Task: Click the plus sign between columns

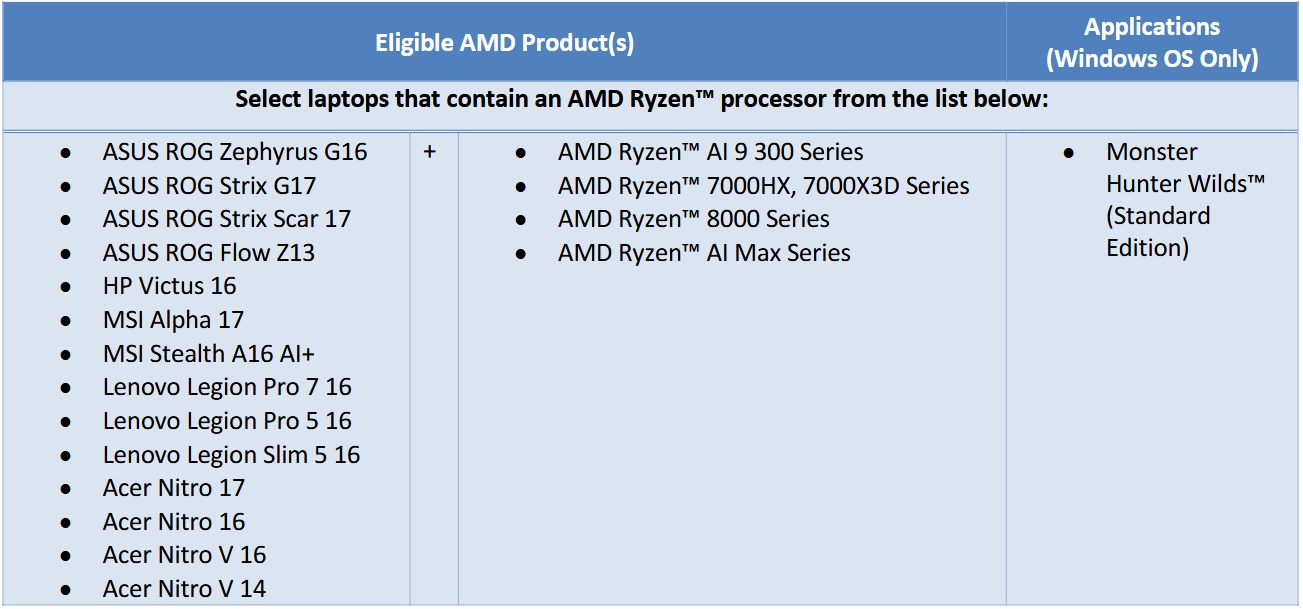Action: 430,154
